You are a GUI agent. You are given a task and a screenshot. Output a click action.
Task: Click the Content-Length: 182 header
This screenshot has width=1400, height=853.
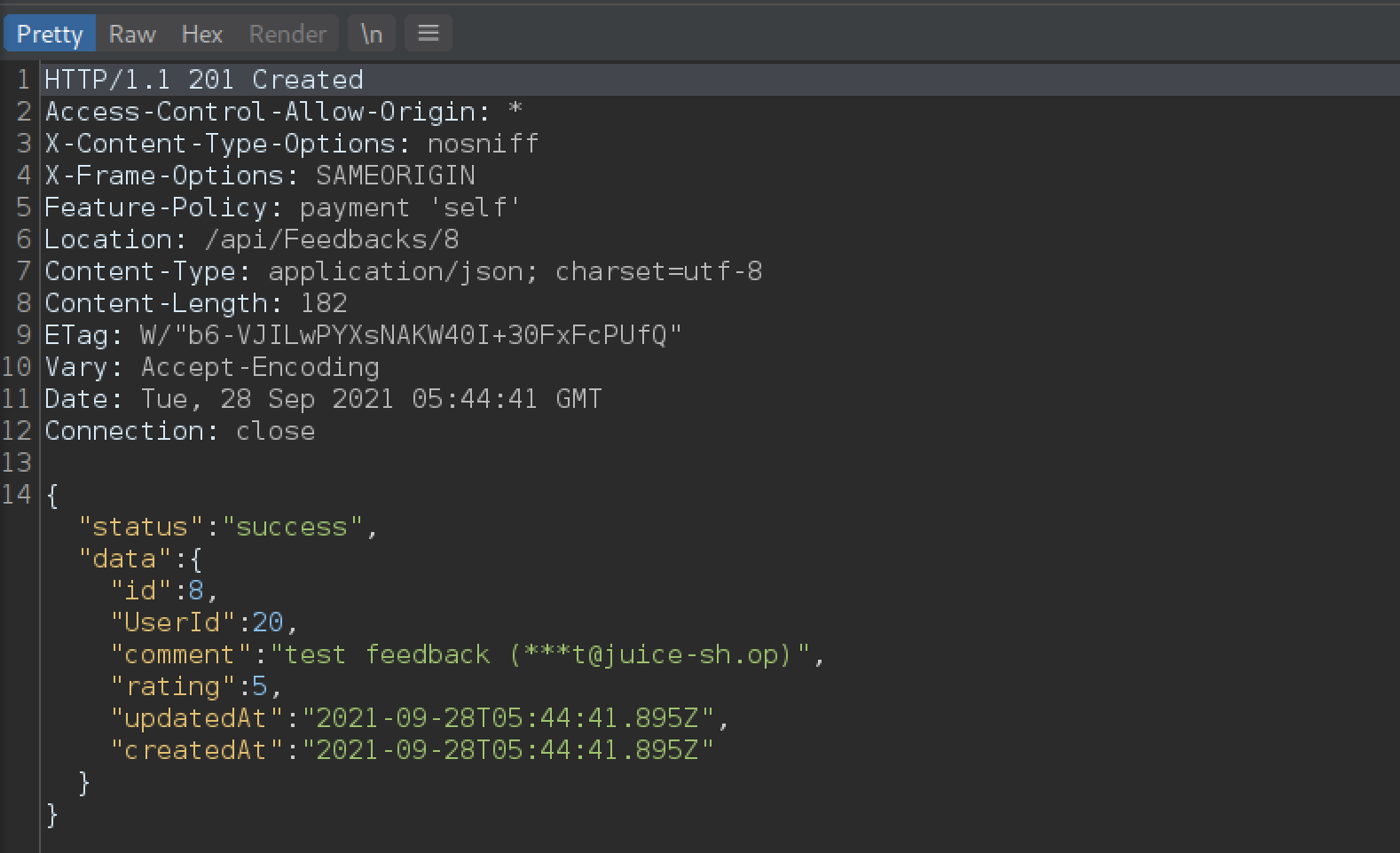coord(196,303)
